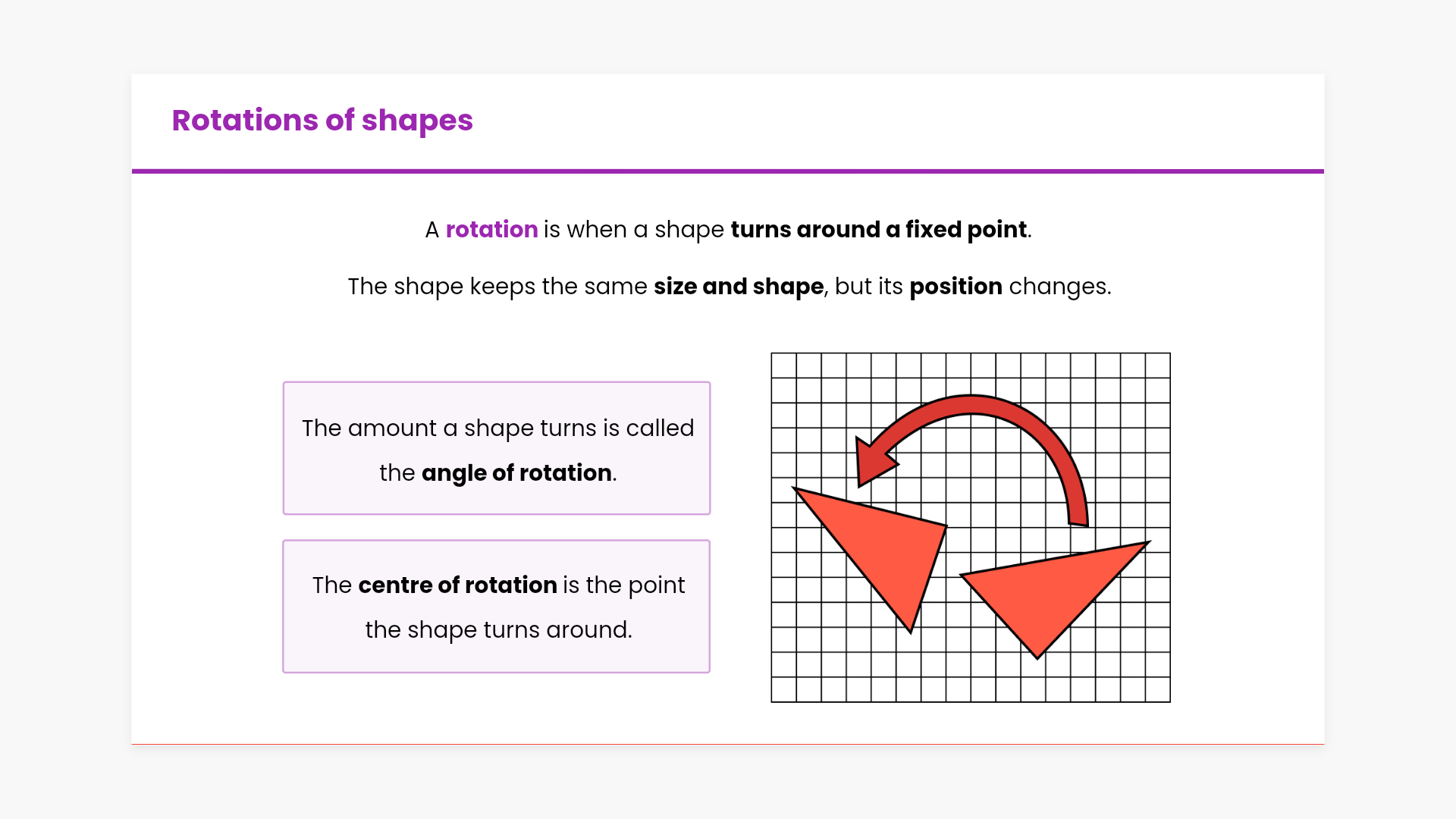Click the bottom tip of the left triangle

pos(910,629)
